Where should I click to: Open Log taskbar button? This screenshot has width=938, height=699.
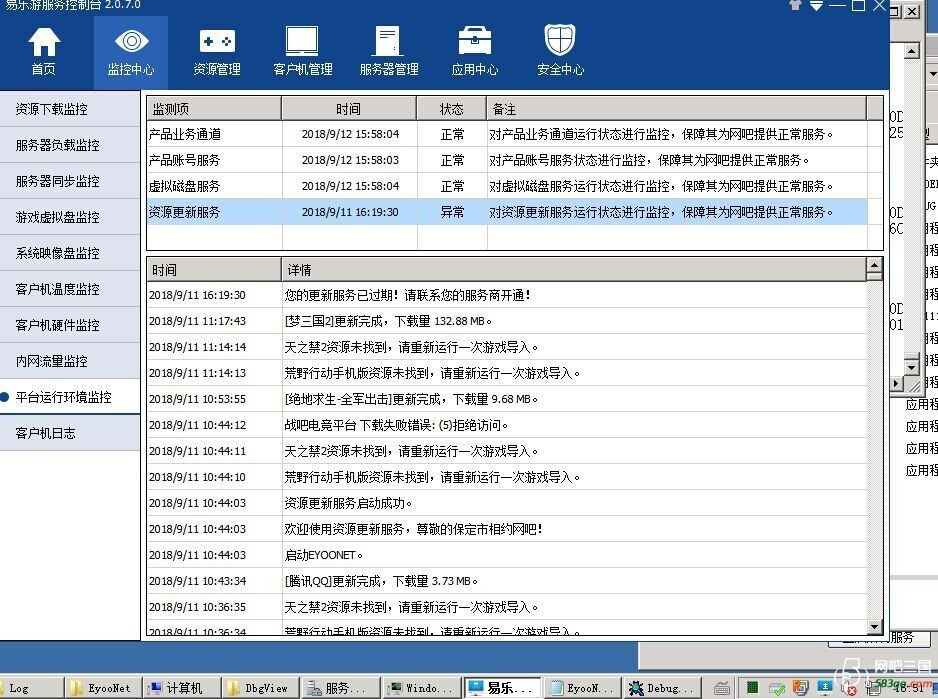click(x=31, y=688)
